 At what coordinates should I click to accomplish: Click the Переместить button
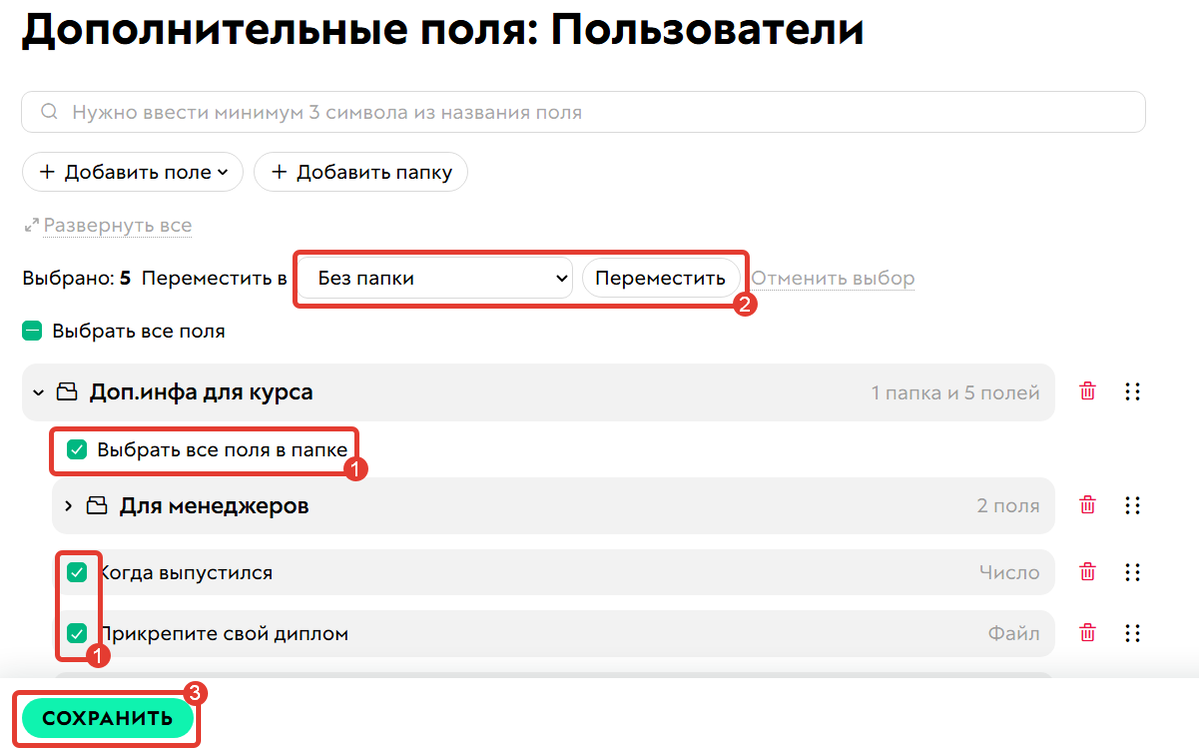[661, 278]
